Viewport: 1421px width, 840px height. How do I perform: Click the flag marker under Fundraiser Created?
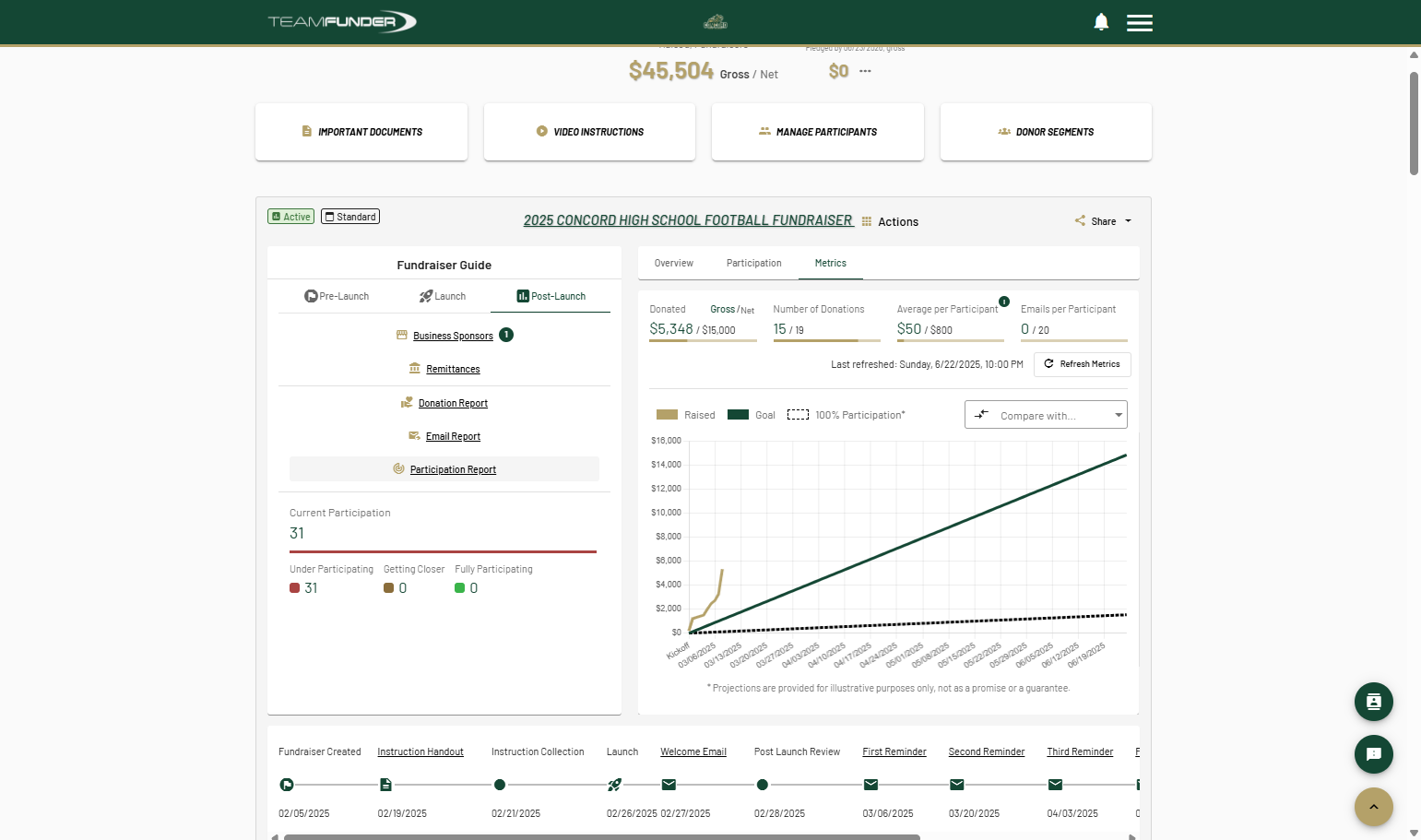tap(287, 785)
